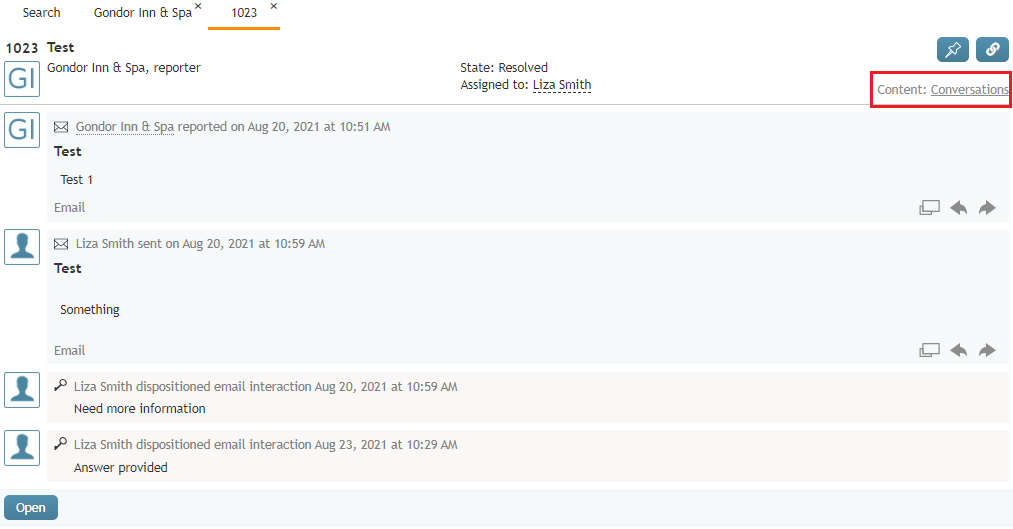Click the assigned agent Liza Smith link

click(x=561, y=85)
